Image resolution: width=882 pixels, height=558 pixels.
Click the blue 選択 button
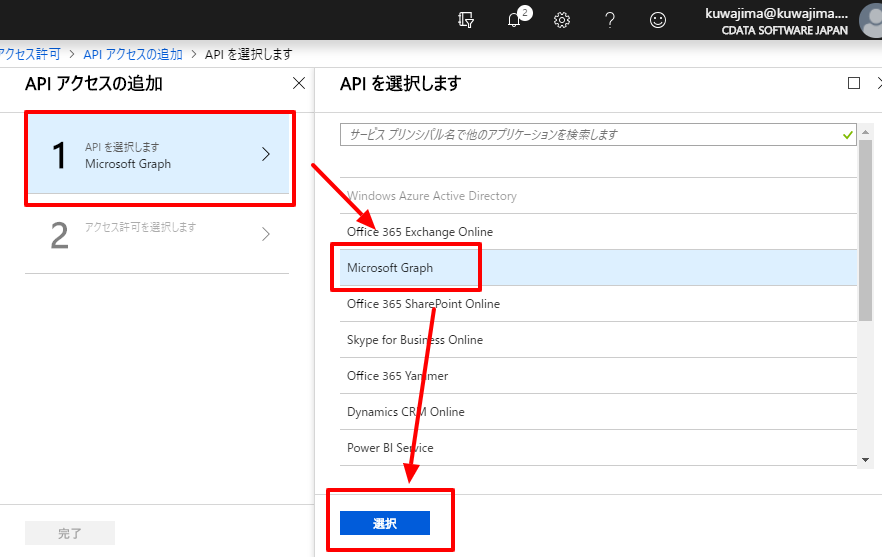pyautogui.click(x=385, y=523)
